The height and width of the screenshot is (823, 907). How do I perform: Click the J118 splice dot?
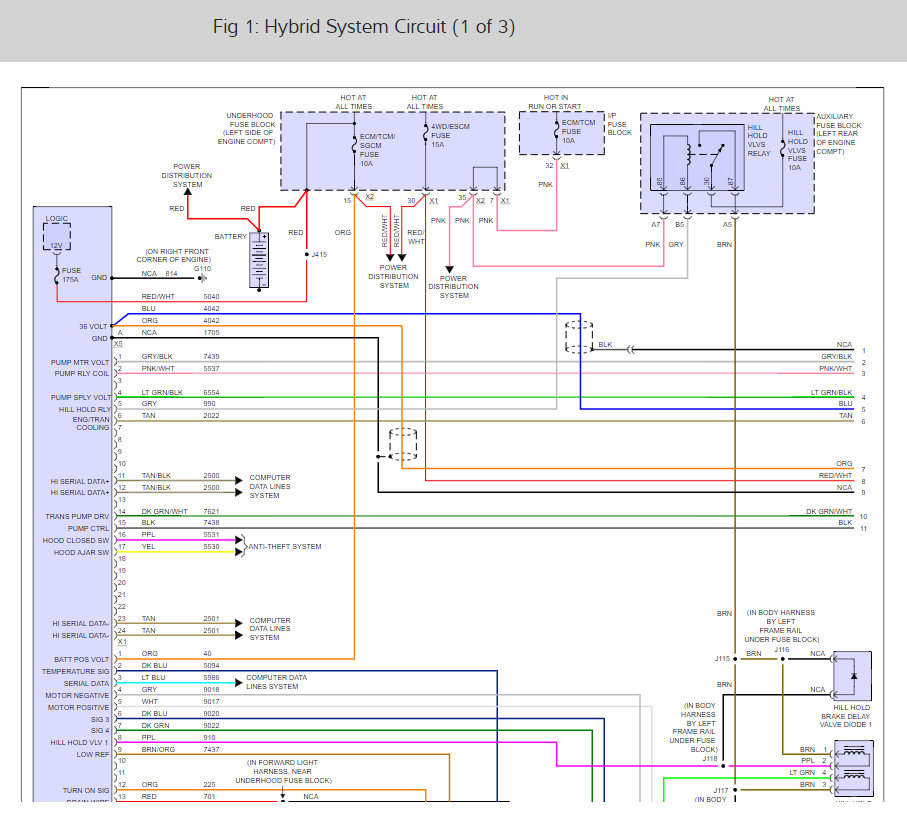click(723, 766)
